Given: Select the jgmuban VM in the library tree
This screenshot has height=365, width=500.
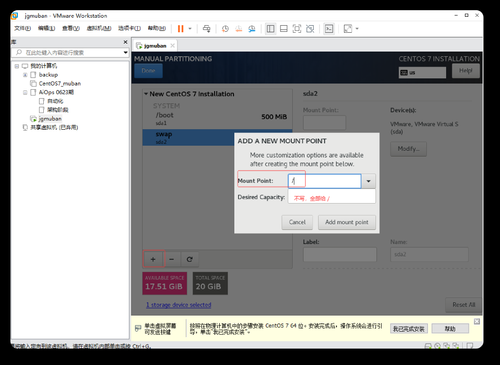Looking at the screenshot, I should click(50, 119).
